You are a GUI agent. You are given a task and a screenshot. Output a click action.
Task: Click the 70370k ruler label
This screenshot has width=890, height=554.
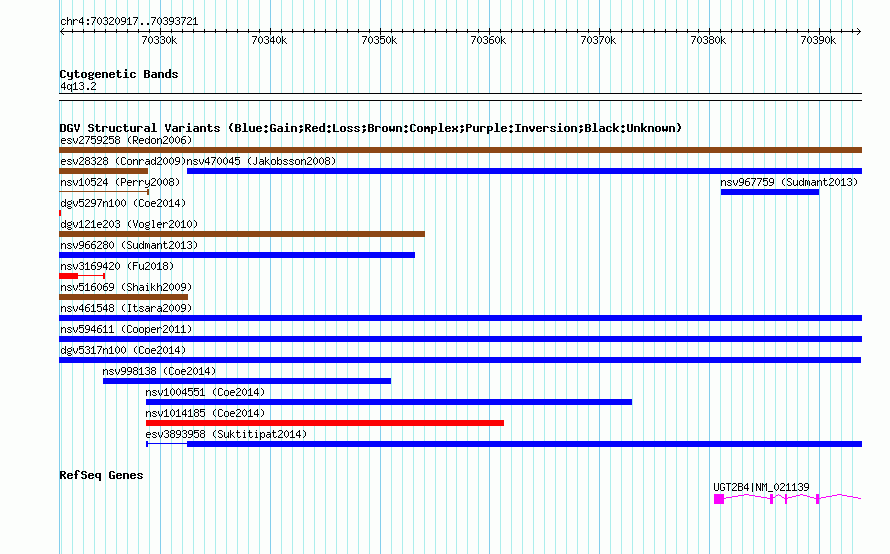[599, 40]
